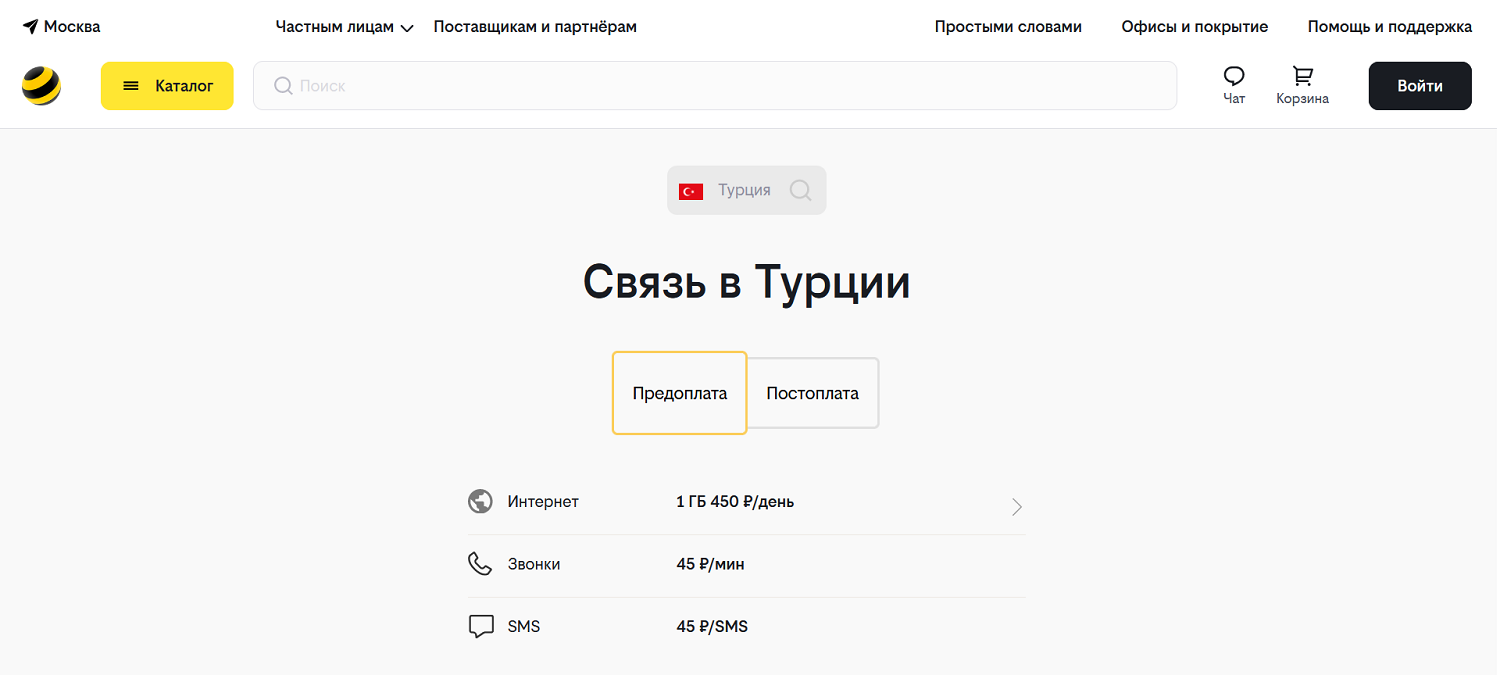This screenshot has height=675, width=1500.
Task: Click the Корзина label under cart icon
Action: pyautogui.click(x=1302, y=99)
